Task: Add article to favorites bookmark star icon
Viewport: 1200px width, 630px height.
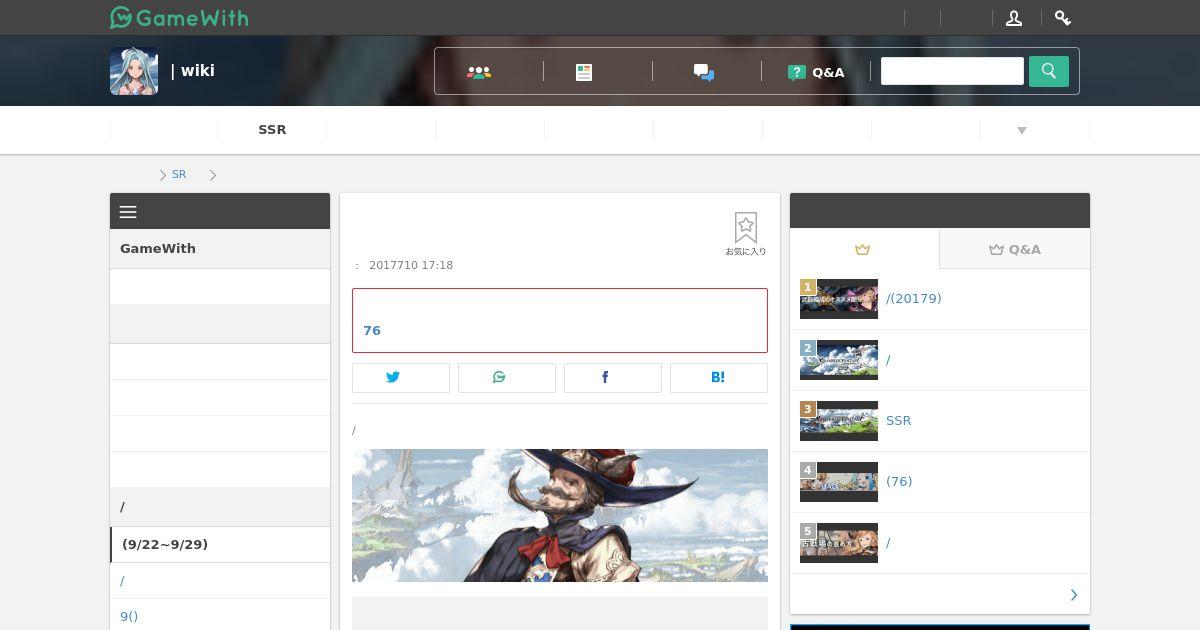Action: tap(745, 234)
